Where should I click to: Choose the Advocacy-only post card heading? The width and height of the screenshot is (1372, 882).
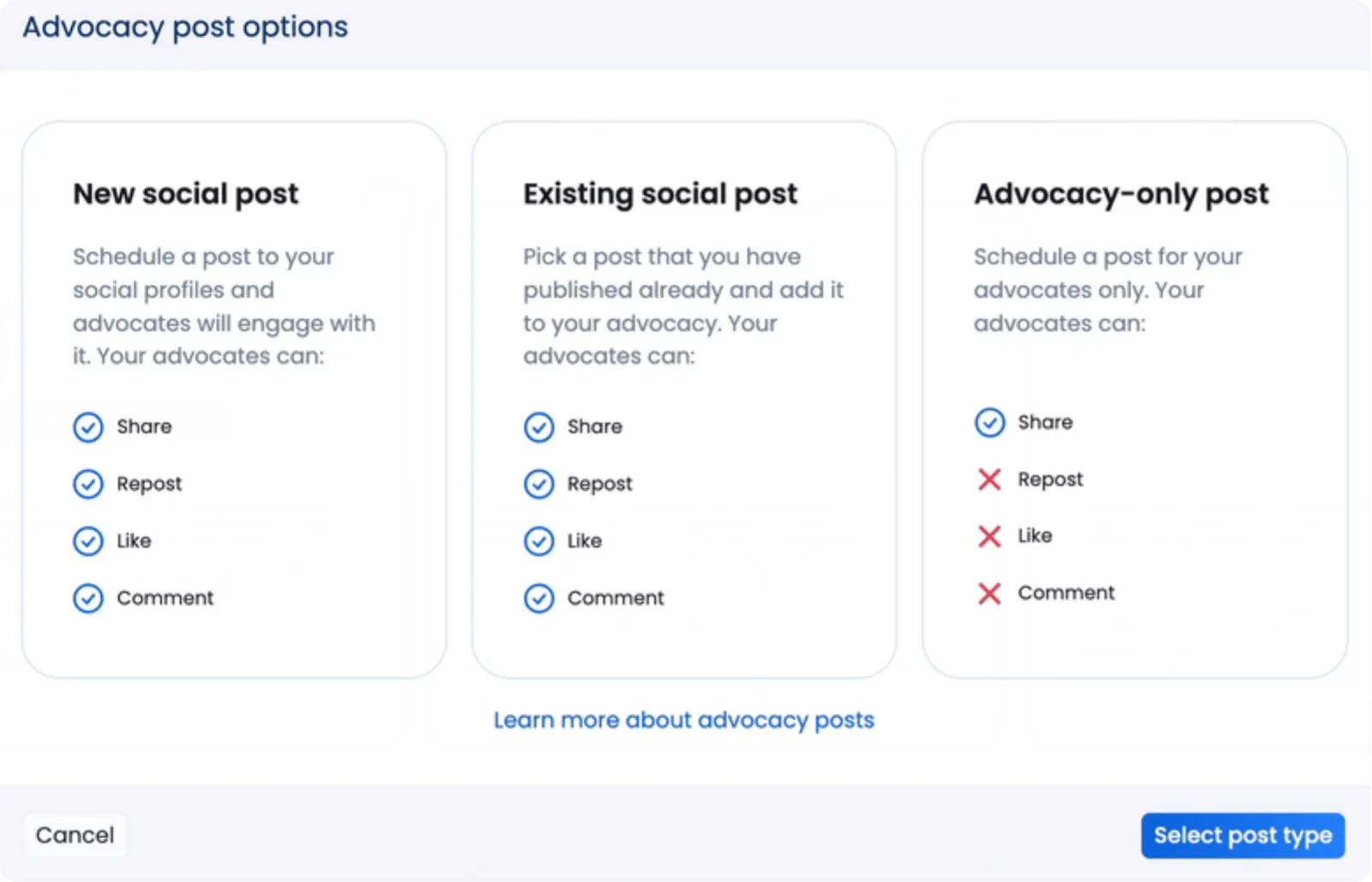(x=1121, y=194)
